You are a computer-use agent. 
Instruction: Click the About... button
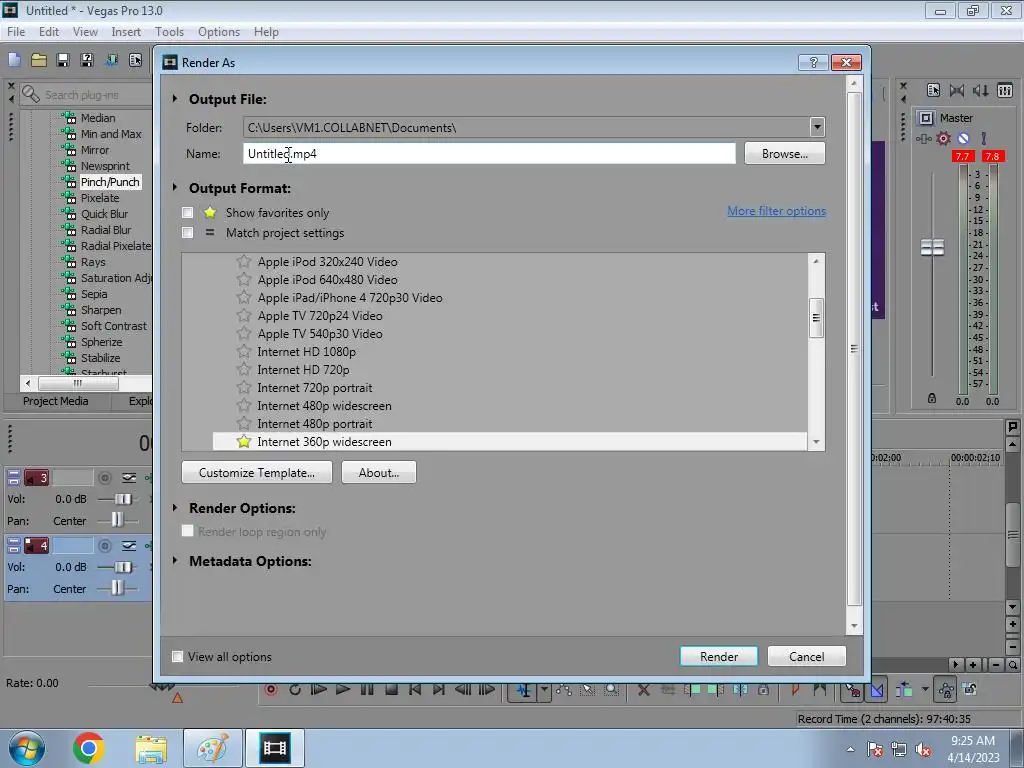click(x=379, y=472)
